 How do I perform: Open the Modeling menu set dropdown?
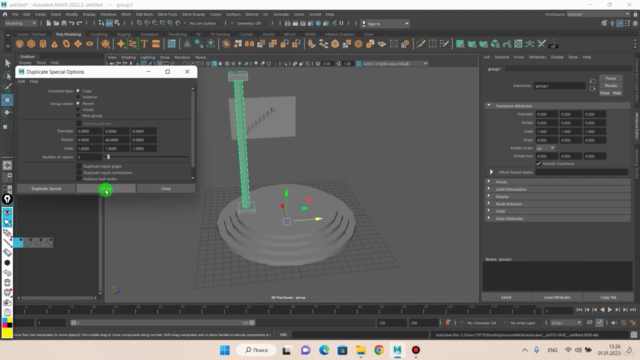tap(20, 23)
